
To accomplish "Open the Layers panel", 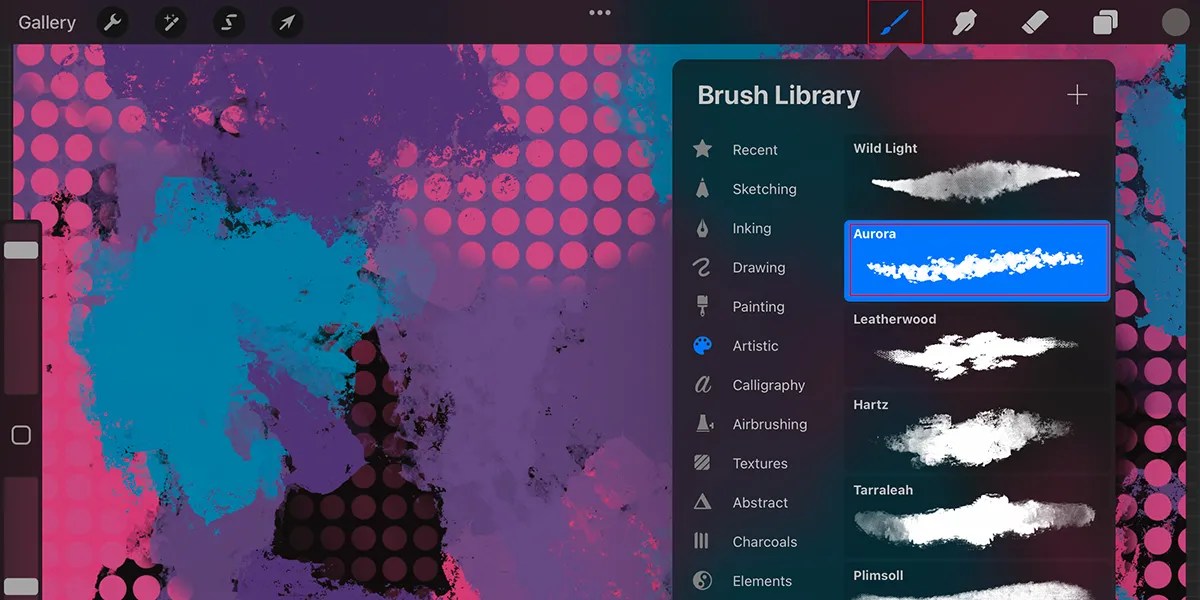I will [x=1104, y=21].
